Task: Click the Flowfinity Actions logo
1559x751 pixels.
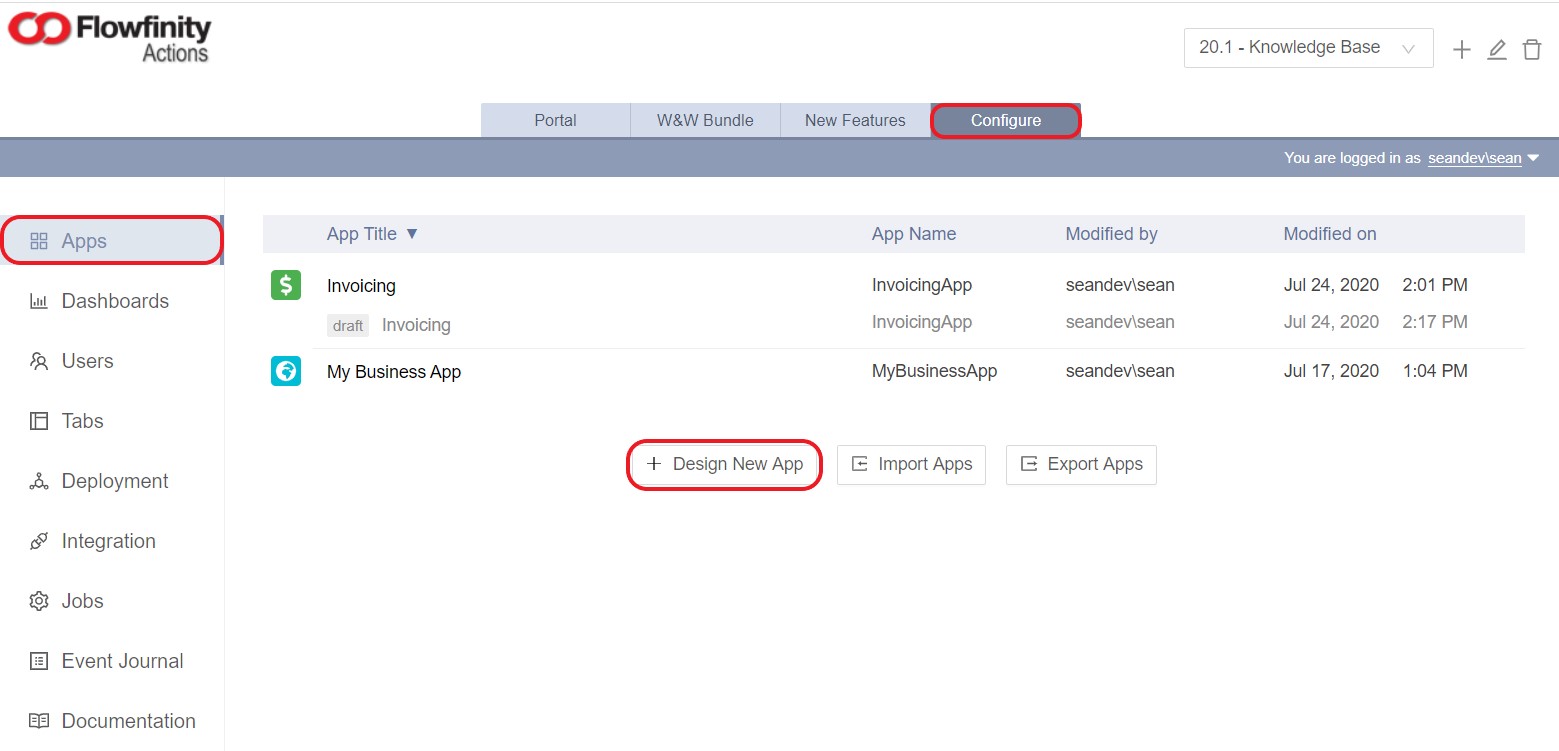Action: 109,38
